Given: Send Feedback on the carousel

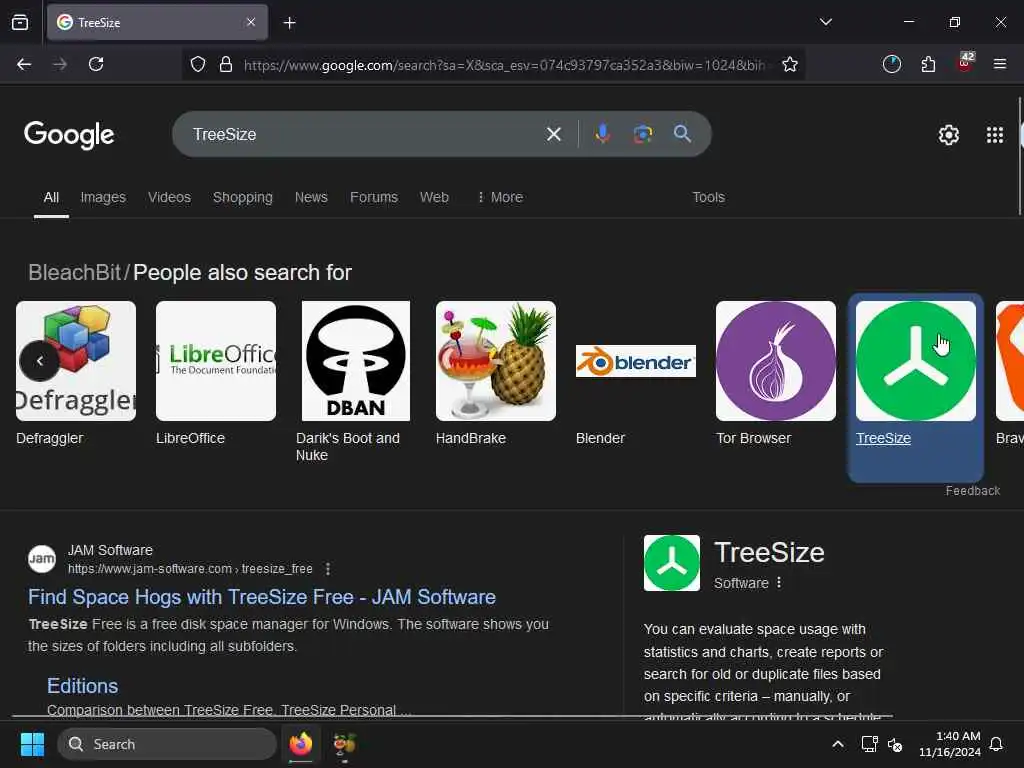Looking at the screenshot, I should coord(972,490).
